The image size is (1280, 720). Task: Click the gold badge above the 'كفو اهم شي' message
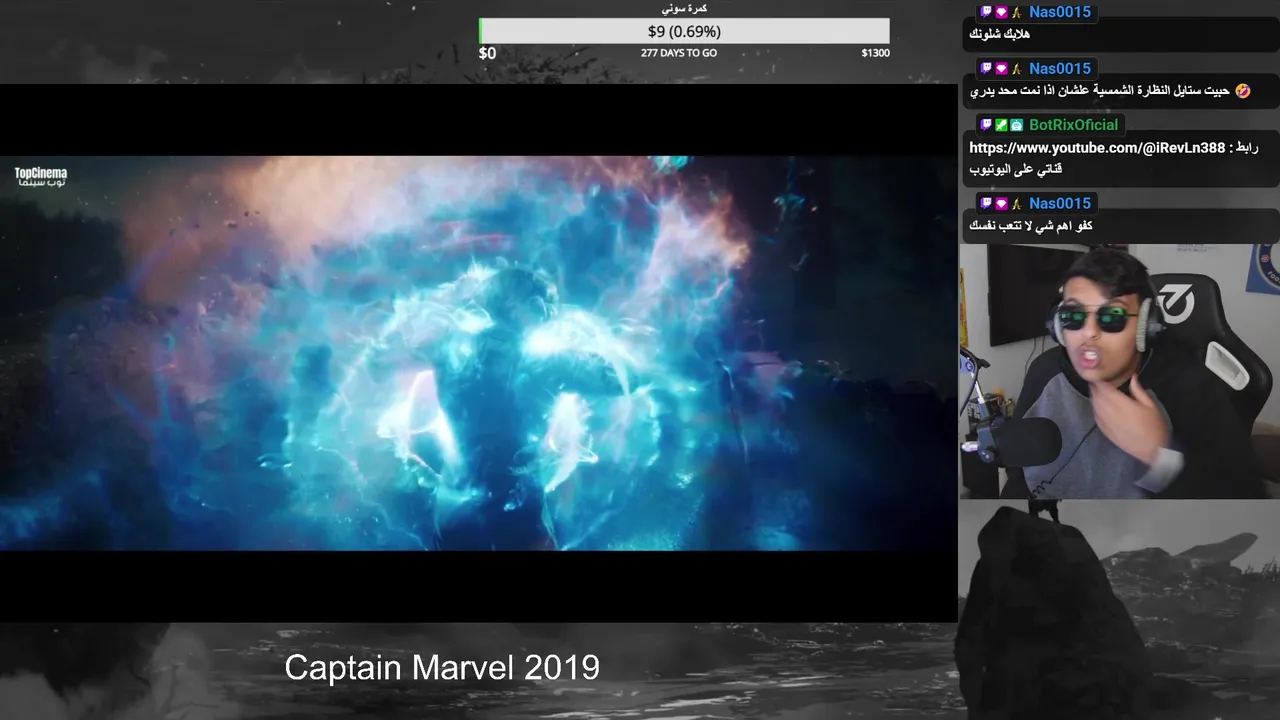pos(1016,203)
